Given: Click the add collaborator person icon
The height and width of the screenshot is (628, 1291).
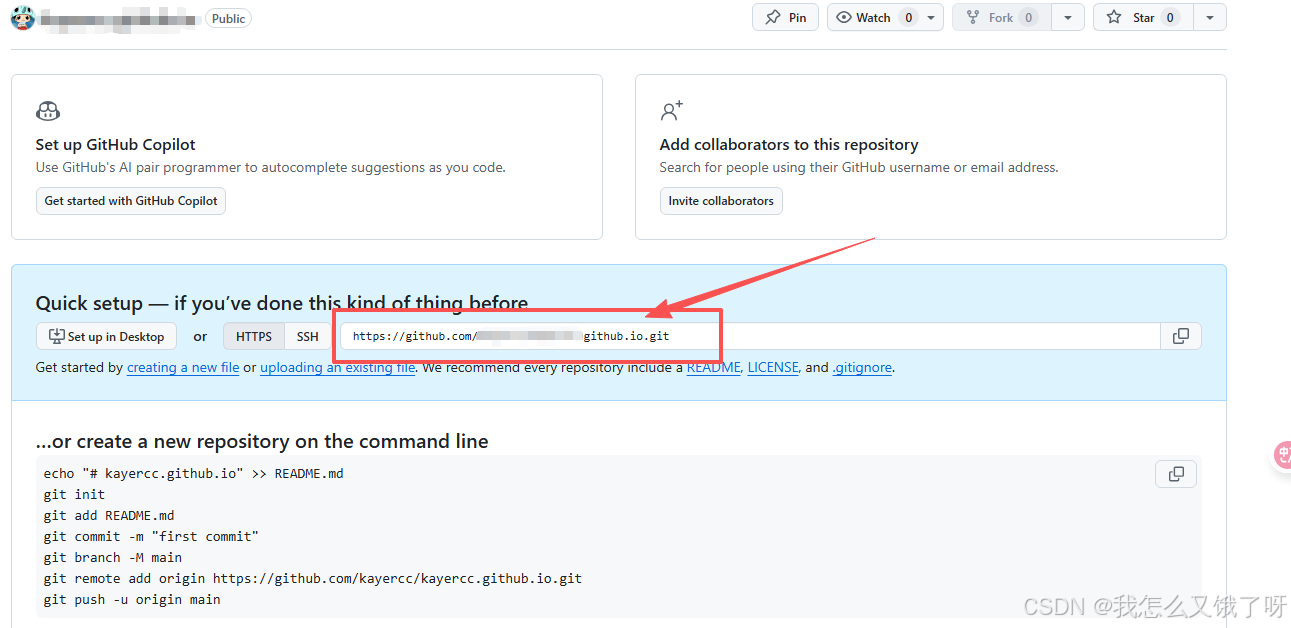Looking at the screenshot, I should [671, 110].
